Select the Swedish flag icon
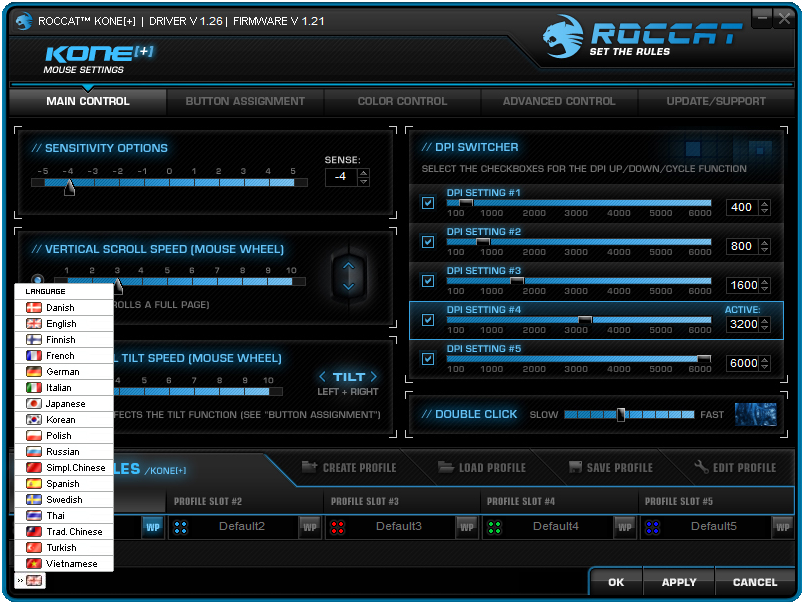The height and width of the screenshot is (605, 803). point(34,499)
